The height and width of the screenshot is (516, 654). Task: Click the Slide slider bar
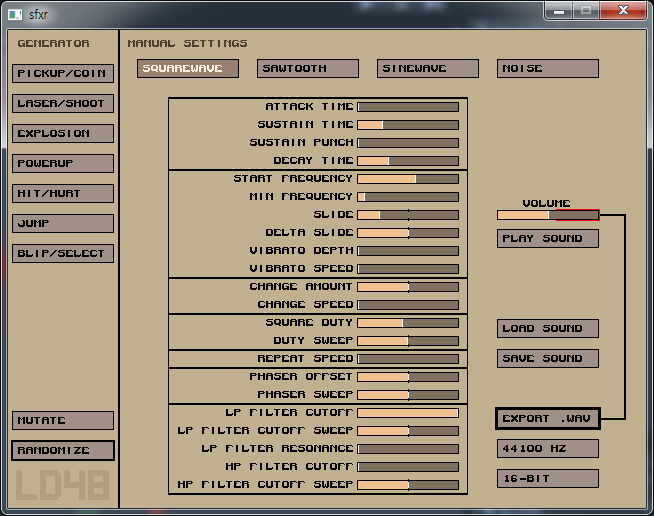(x=408, y=215)
